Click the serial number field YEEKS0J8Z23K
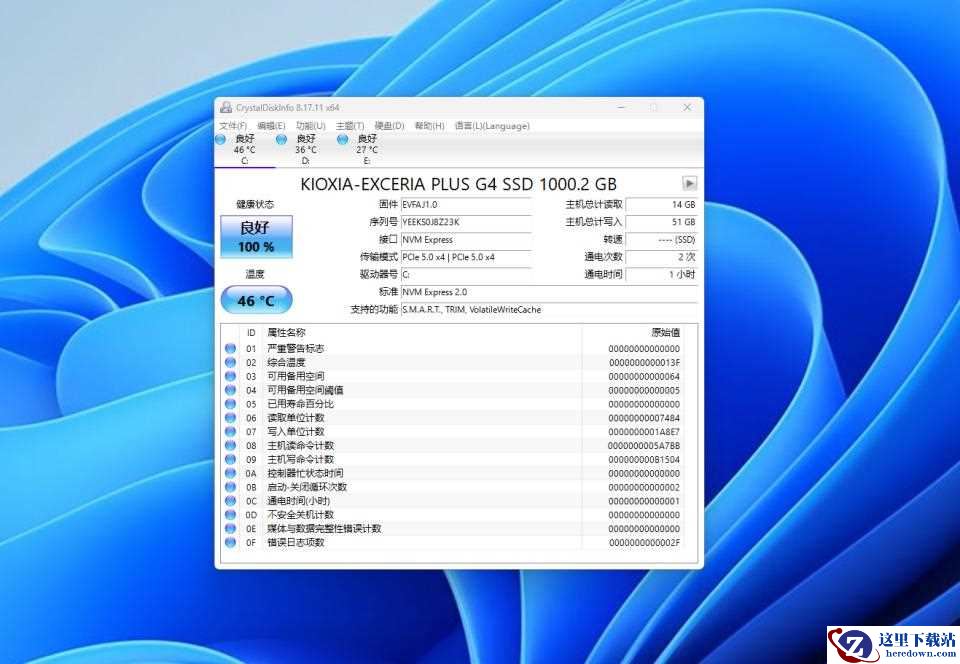This screenshot has width=960, height=664. [466, 222]
